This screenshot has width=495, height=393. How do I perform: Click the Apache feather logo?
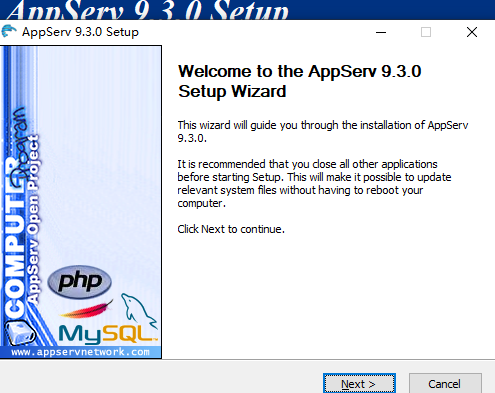point(87,309)
